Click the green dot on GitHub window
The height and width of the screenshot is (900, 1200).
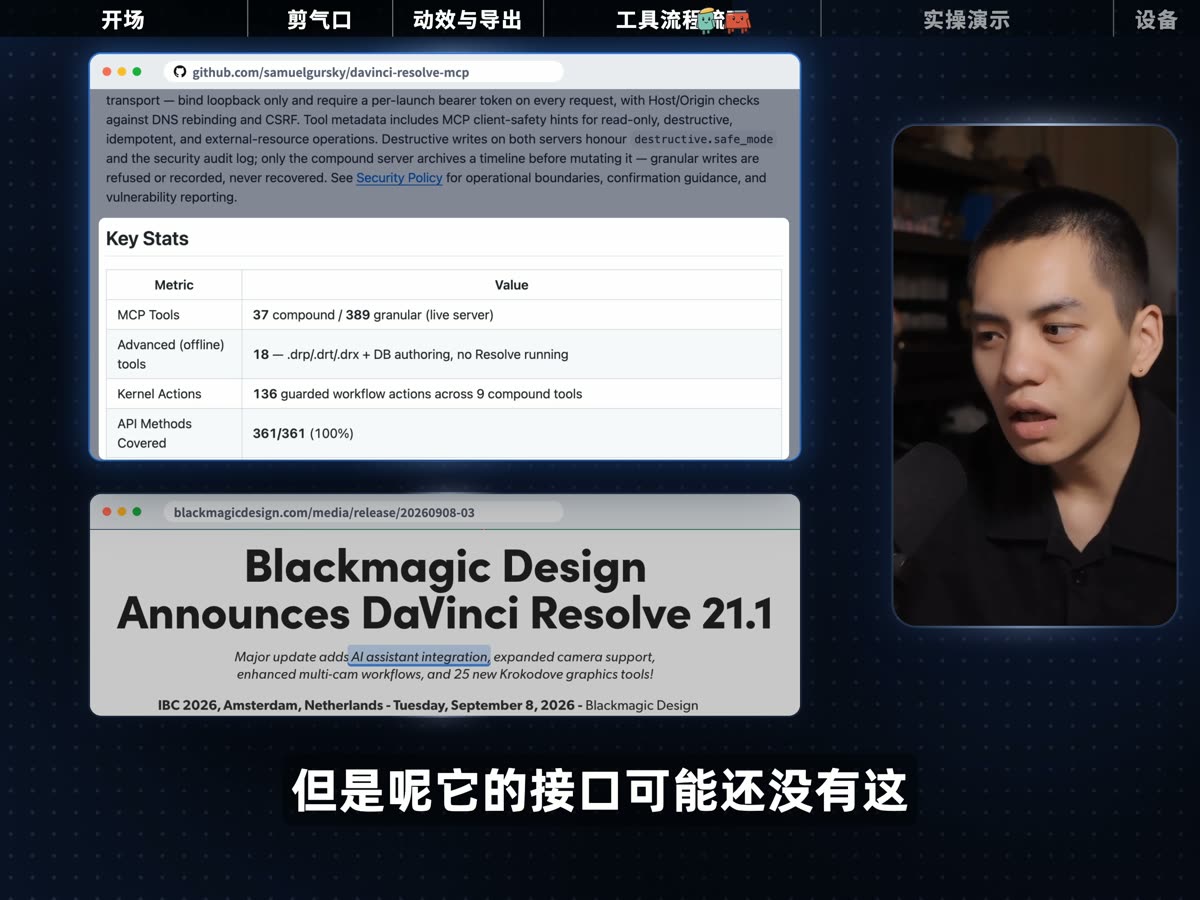(137, 72)
